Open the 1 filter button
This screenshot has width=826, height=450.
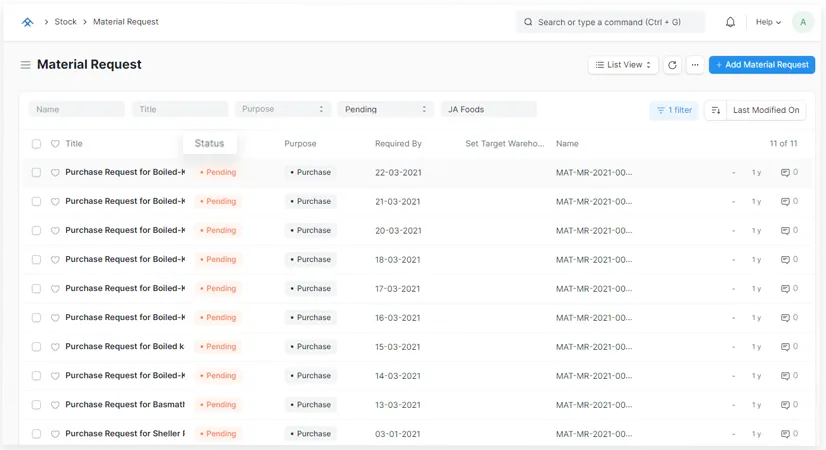tap(673, 110)
